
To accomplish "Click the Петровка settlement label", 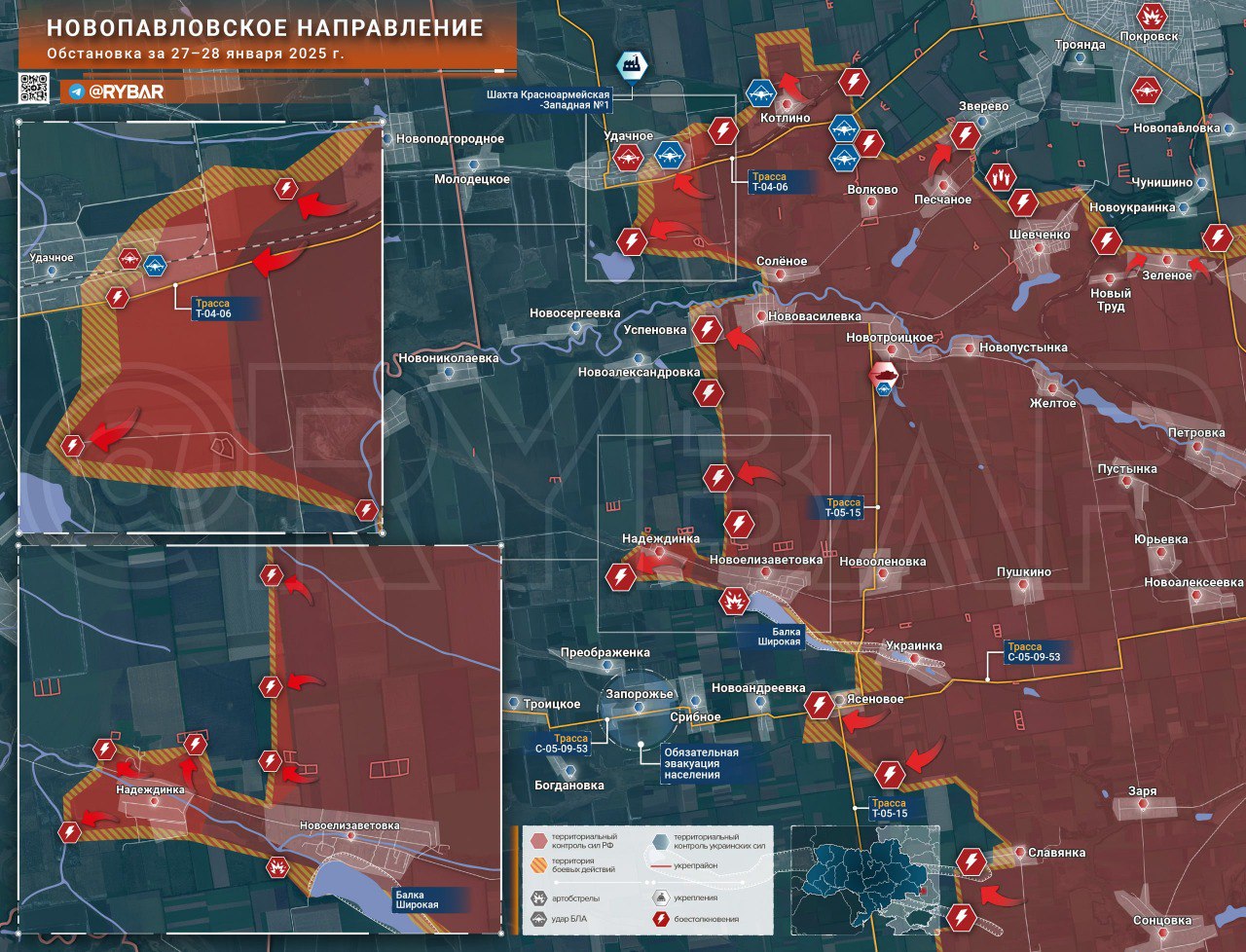I will point(1196,432).
